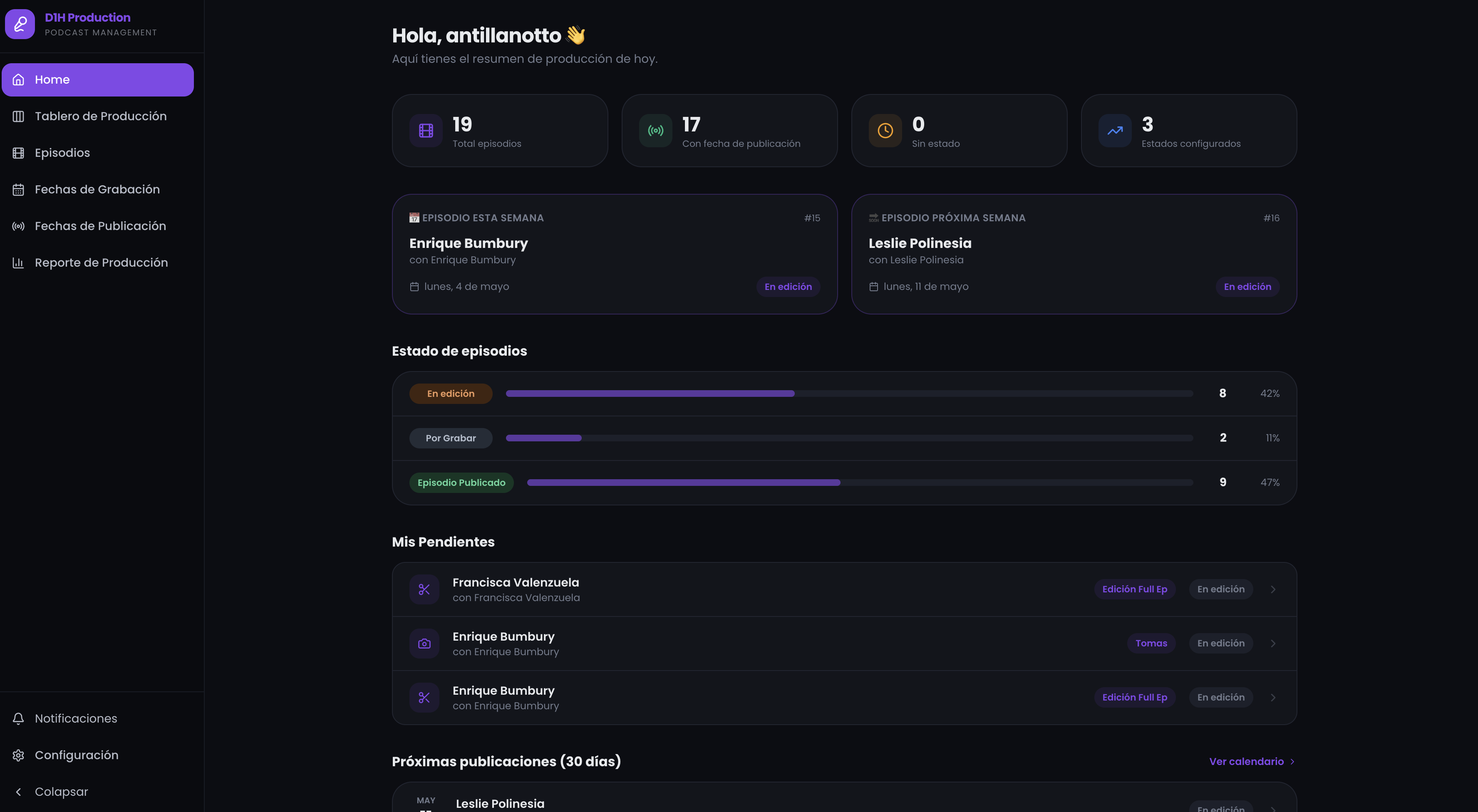Viewport: 1478px width, 812px height.
Task: Expand the chevron next to Ver calendario
Action: pos(1292,762)
